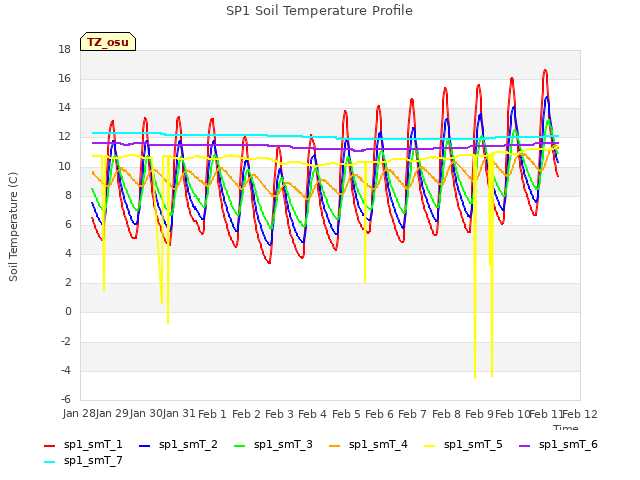Click the Jan 29 x-axis tick label
This screenshot has width=640, height=480.
pos(112,413)
